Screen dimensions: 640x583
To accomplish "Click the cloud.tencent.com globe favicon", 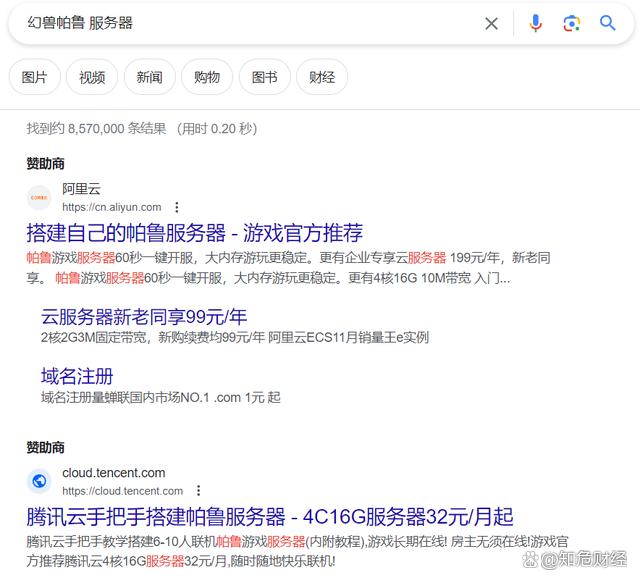I will pos(39,481).
